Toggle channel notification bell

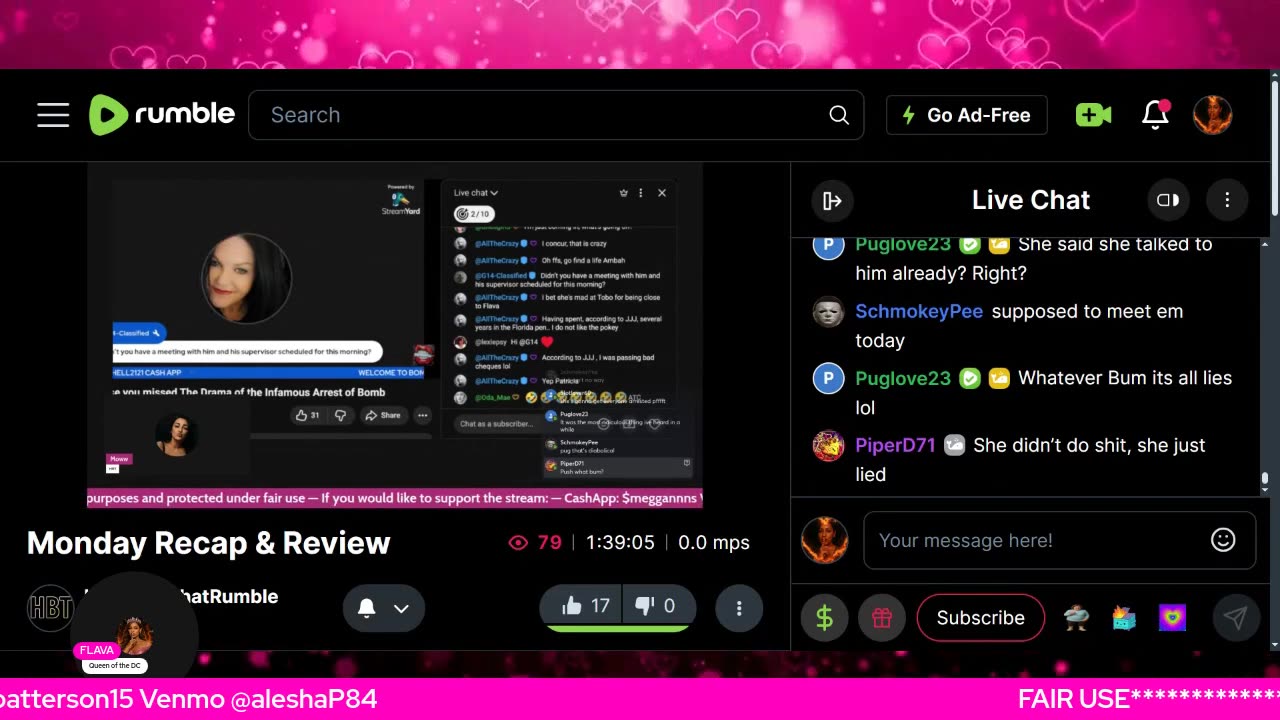coord(367,608)
